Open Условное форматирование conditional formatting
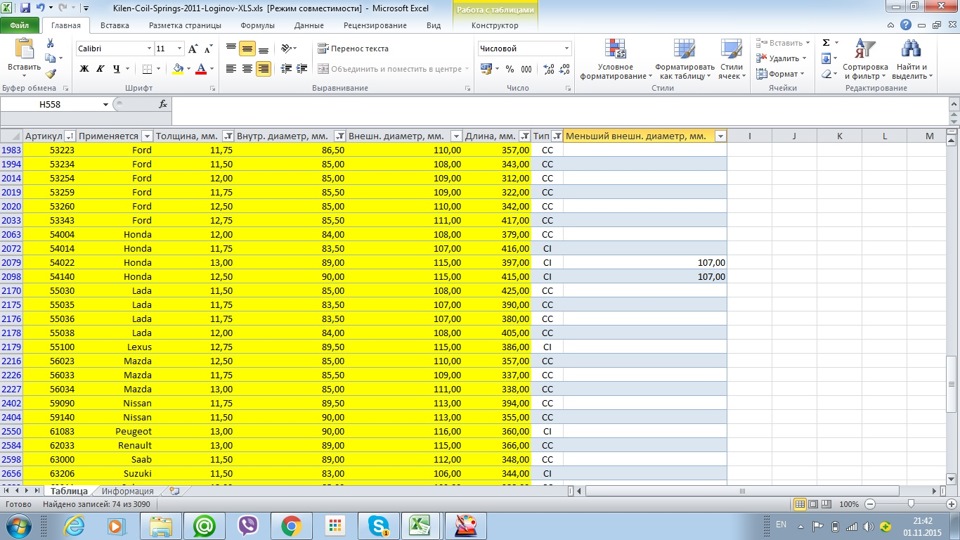The width and height of the screenshot is (960, 540). [615, 59]
